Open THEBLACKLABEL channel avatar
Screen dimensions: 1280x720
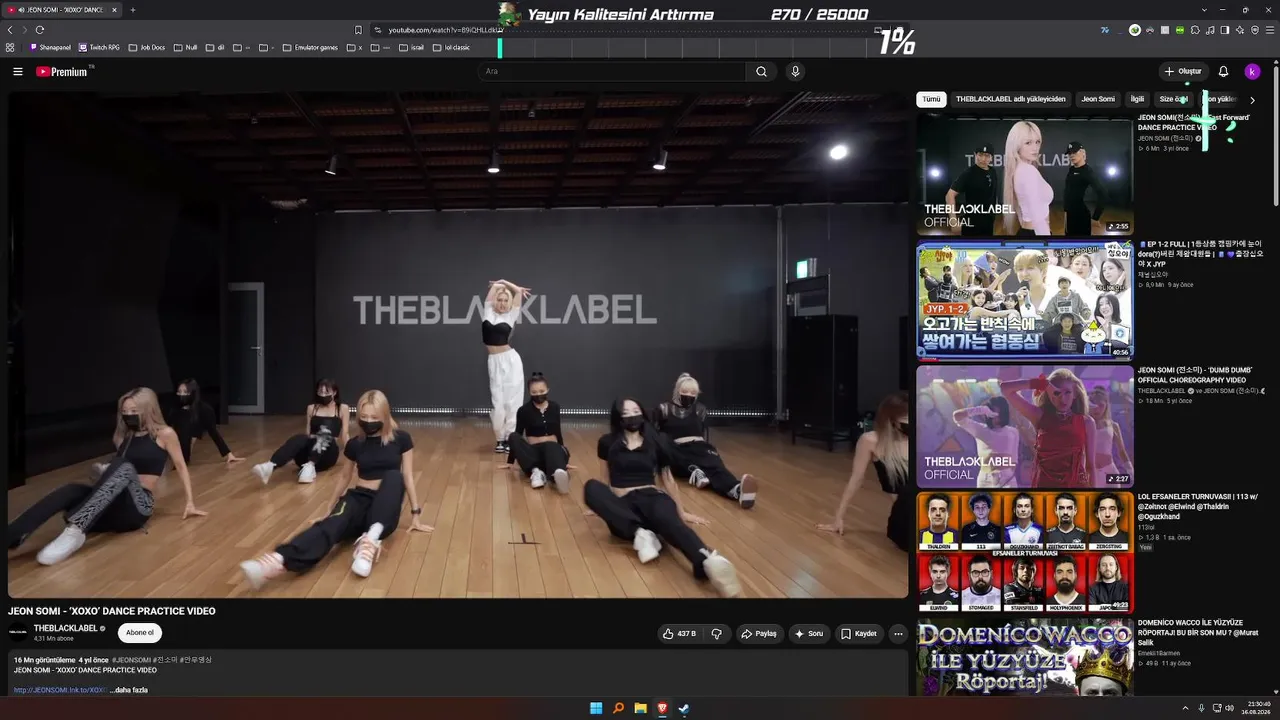(19, 632)
